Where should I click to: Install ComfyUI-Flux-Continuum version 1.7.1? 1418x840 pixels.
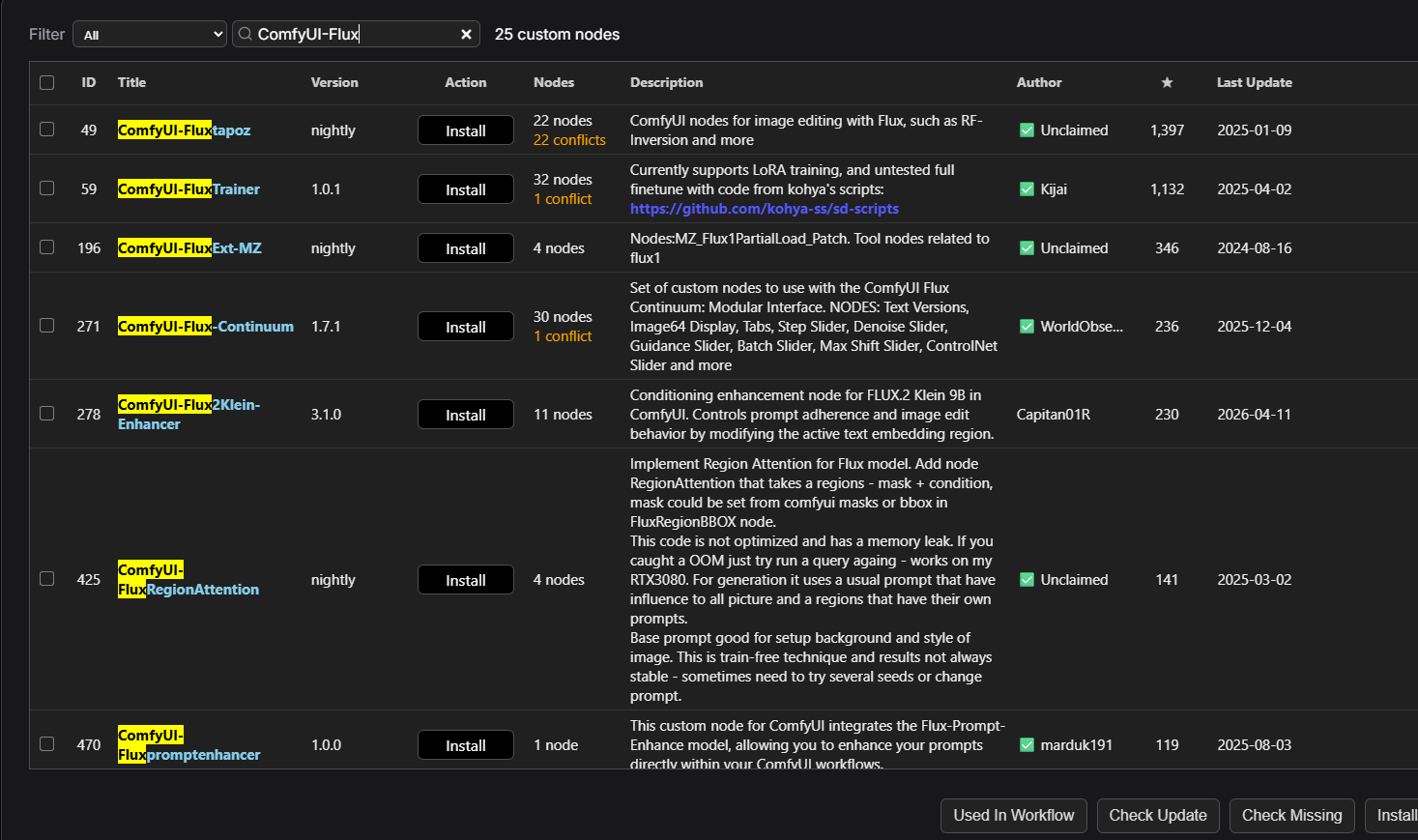pos(466,327)
